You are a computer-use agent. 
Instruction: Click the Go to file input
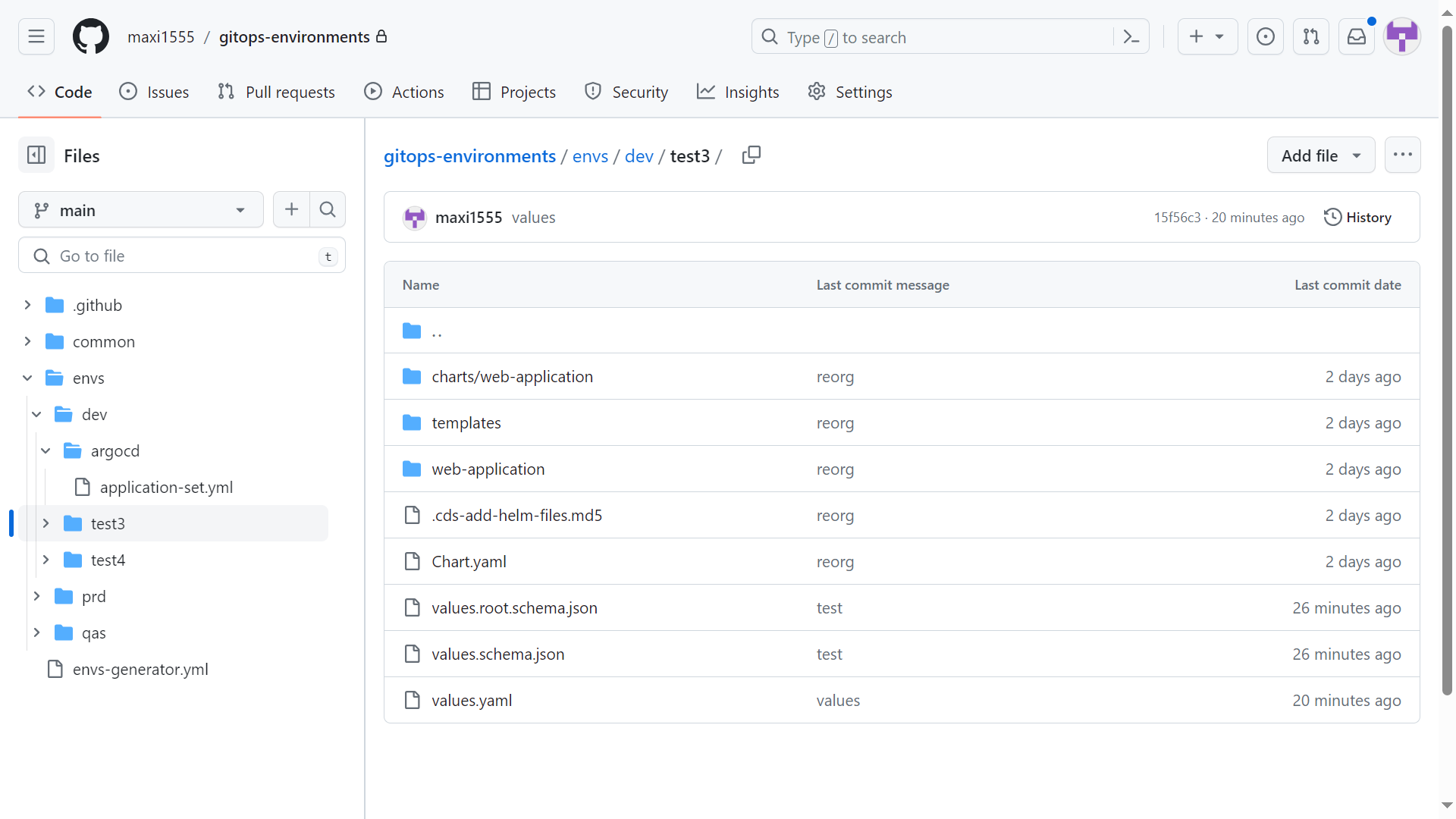pyautogui.click(x=182, y=256)
